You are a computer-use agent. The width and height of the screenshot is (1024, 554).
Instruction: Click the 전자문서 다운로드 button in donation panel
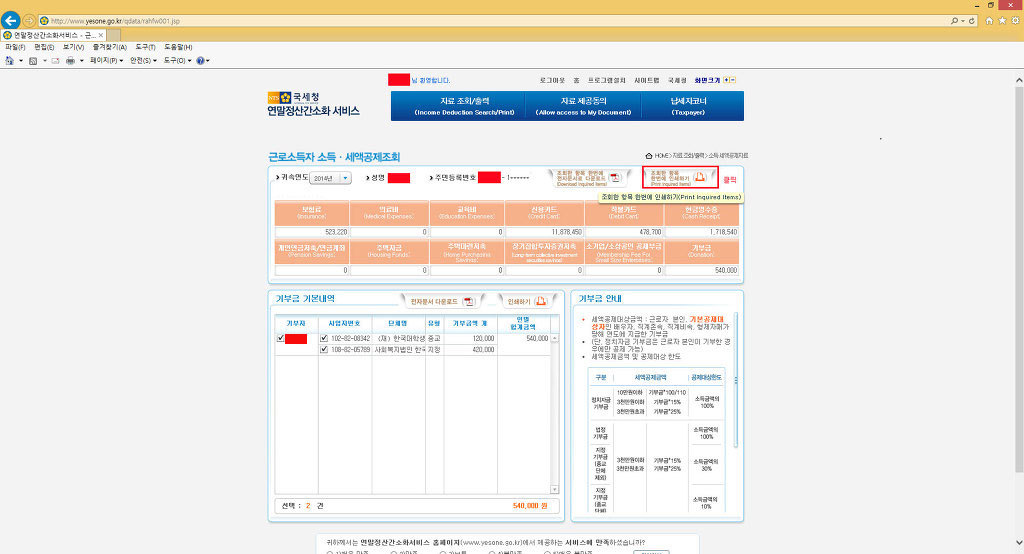(443, 301)
